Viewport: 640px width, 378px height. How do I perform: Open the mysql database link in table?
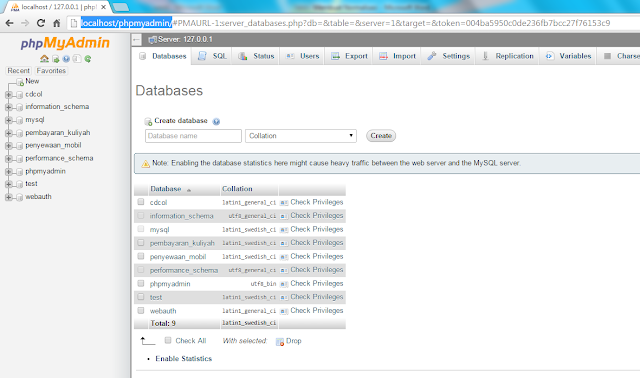(x=160, y=230)
